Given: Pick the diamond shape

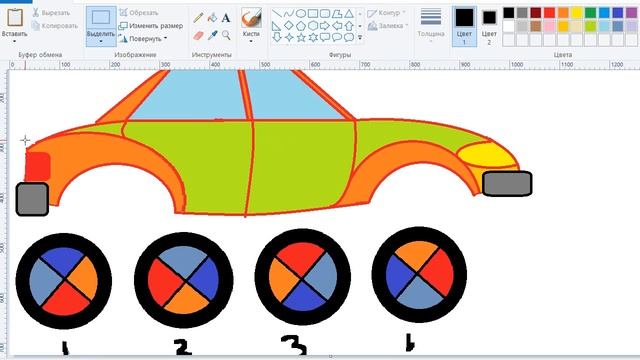Looking at the screenshot, I should click(x=289, y=26).
